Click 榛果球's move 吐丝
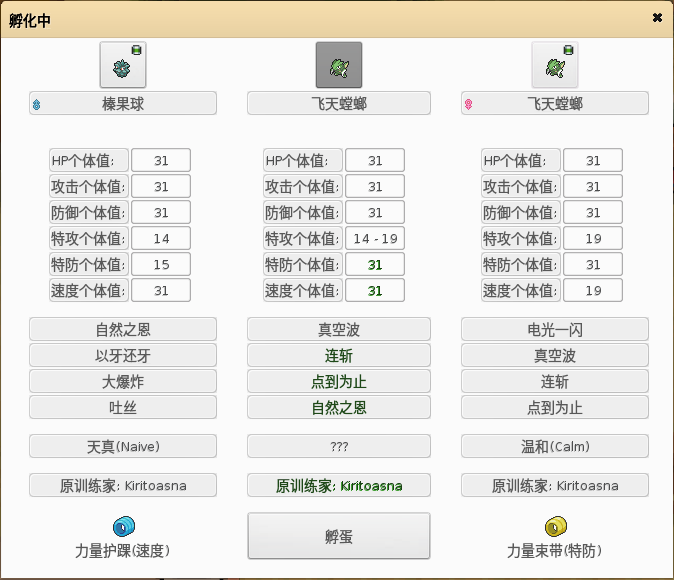 123,407
